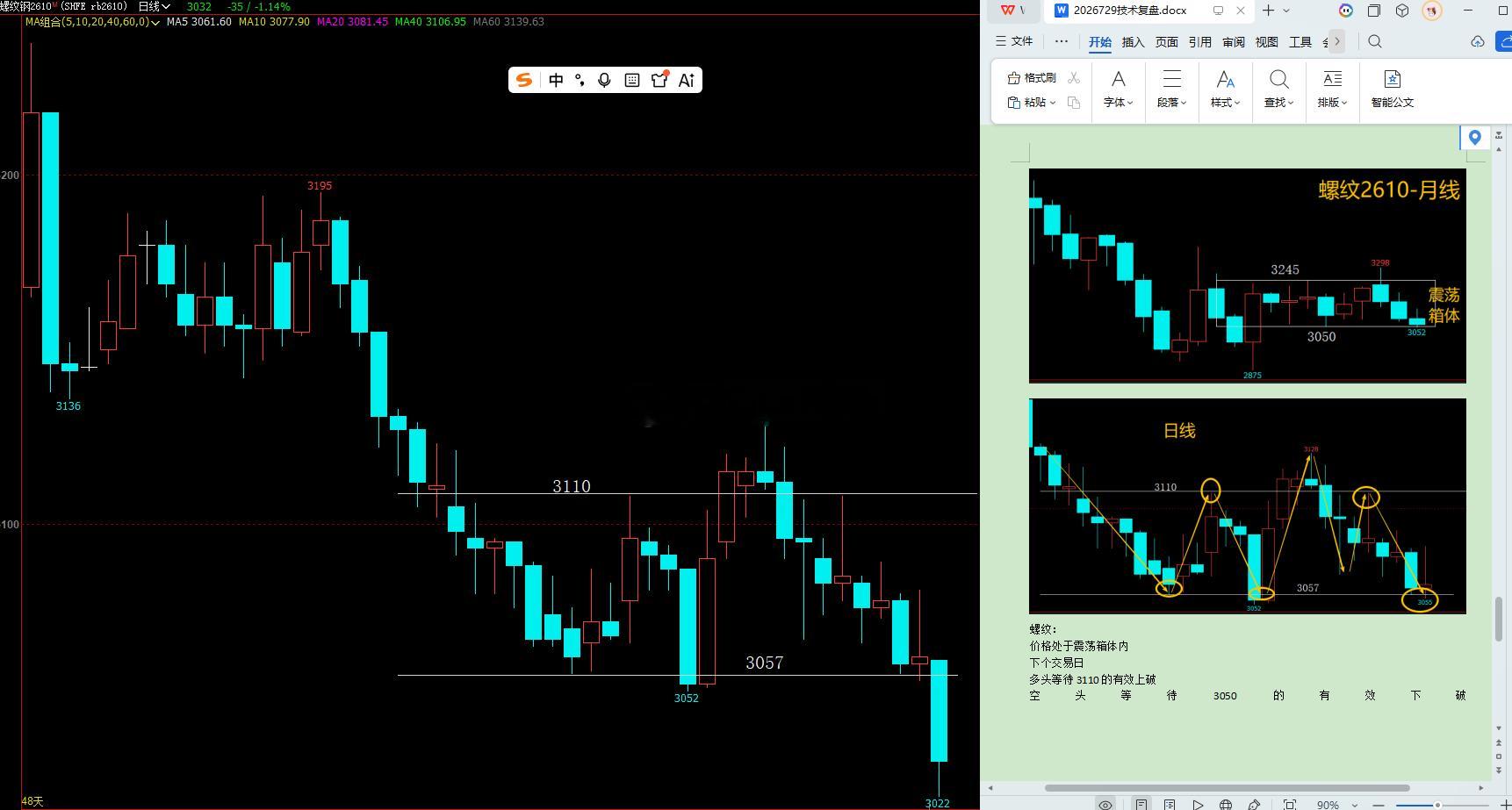1512x810 pixels.
Task: Switch to page layout view icon
Action: (x=1141, y=804)
